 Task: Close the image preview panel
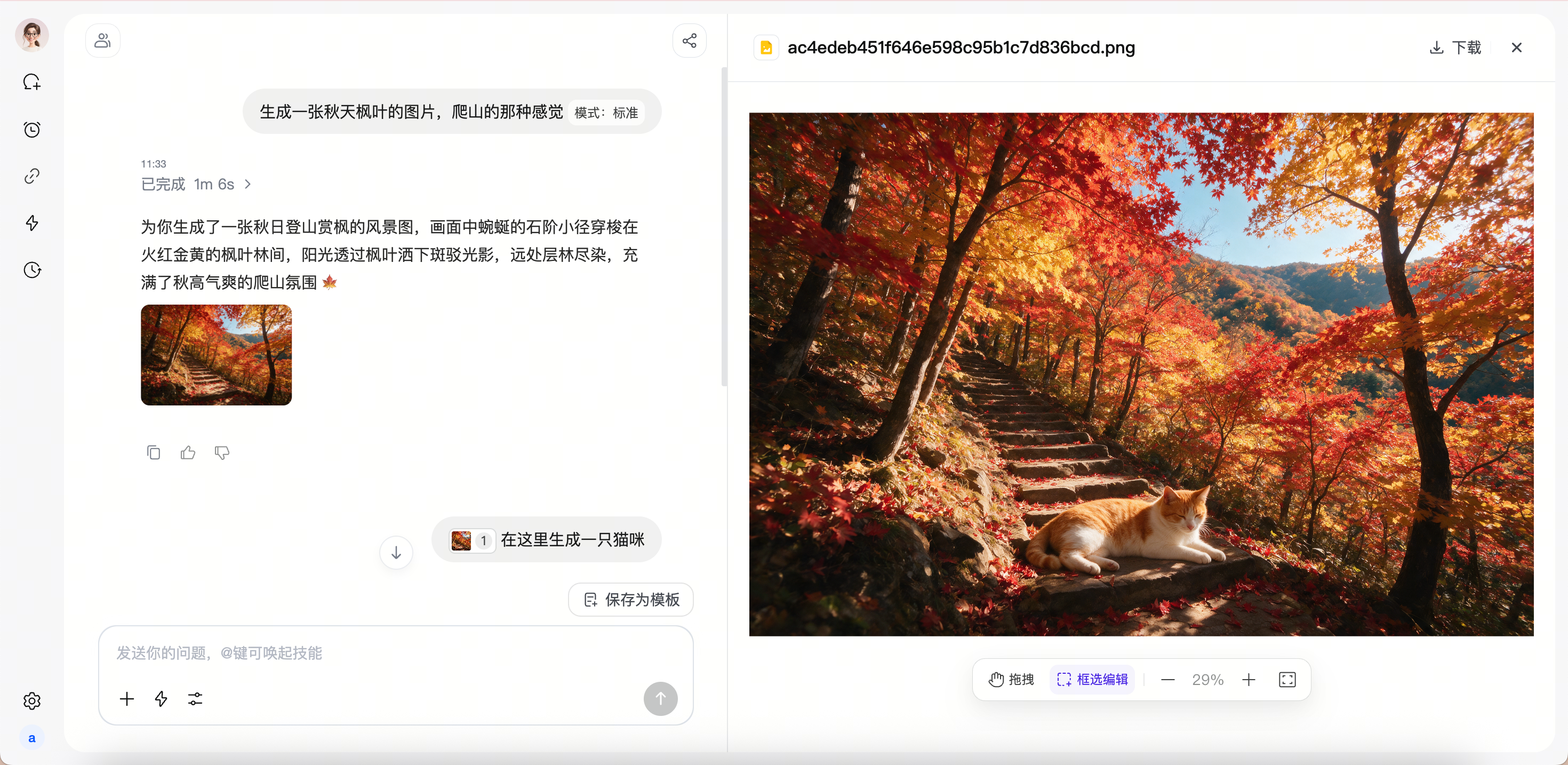click(1517, 47)
